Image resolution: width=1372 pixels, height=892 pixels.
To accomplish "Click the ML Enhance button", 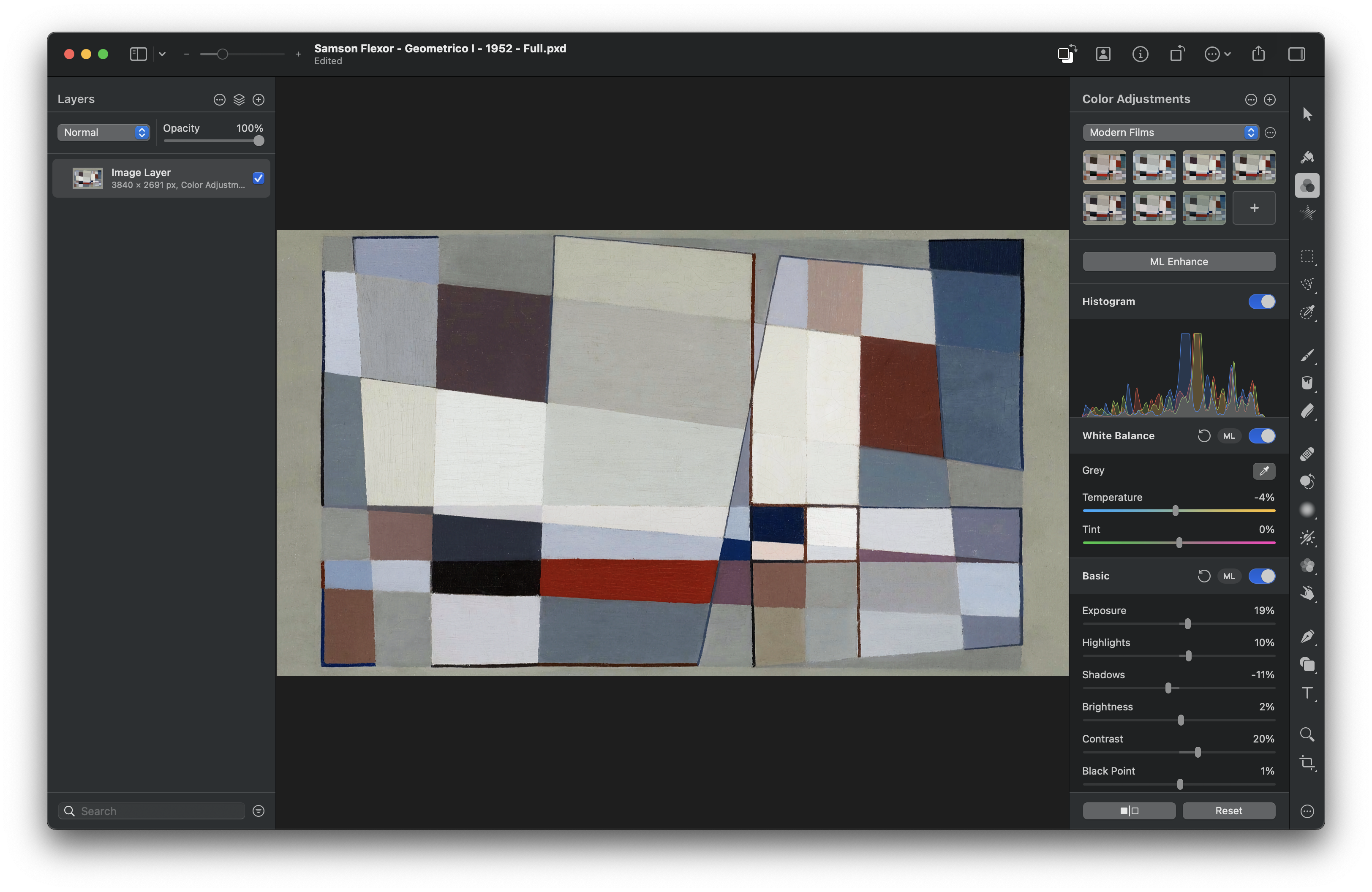I will (1178, 261).
